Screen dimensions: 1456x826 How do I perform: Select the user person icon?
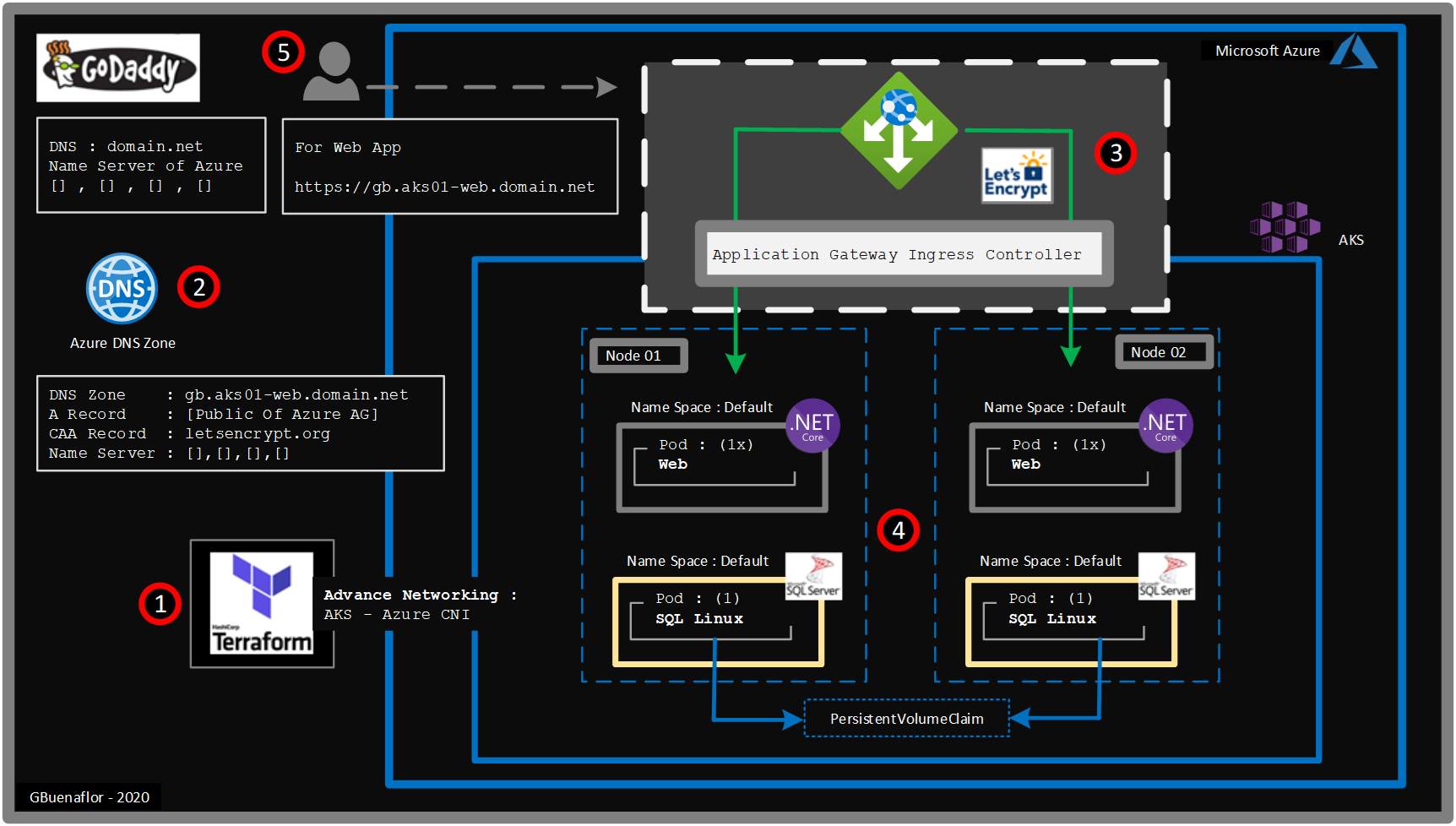332,71
